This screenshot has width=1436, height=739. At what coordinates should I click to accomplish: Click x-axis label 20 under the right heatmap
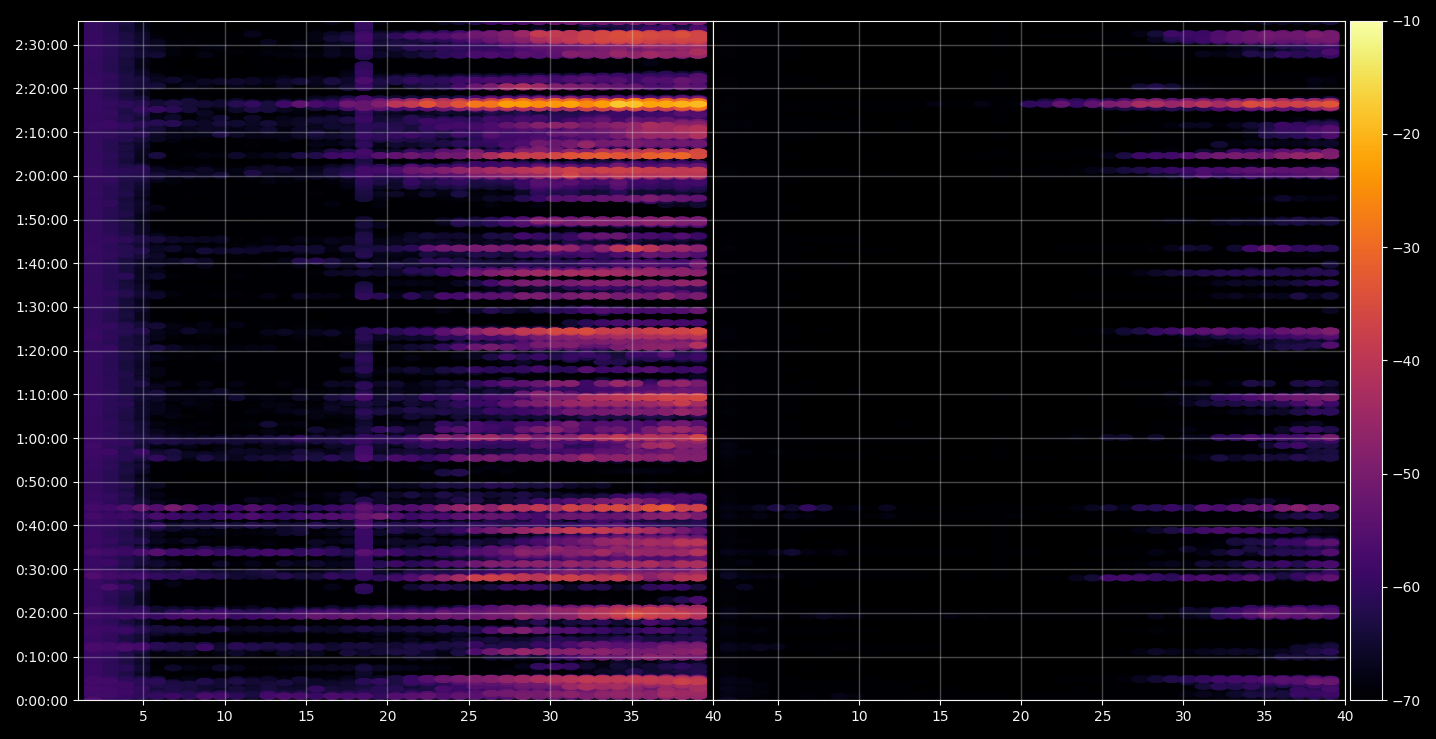[x=1021, y=716]
